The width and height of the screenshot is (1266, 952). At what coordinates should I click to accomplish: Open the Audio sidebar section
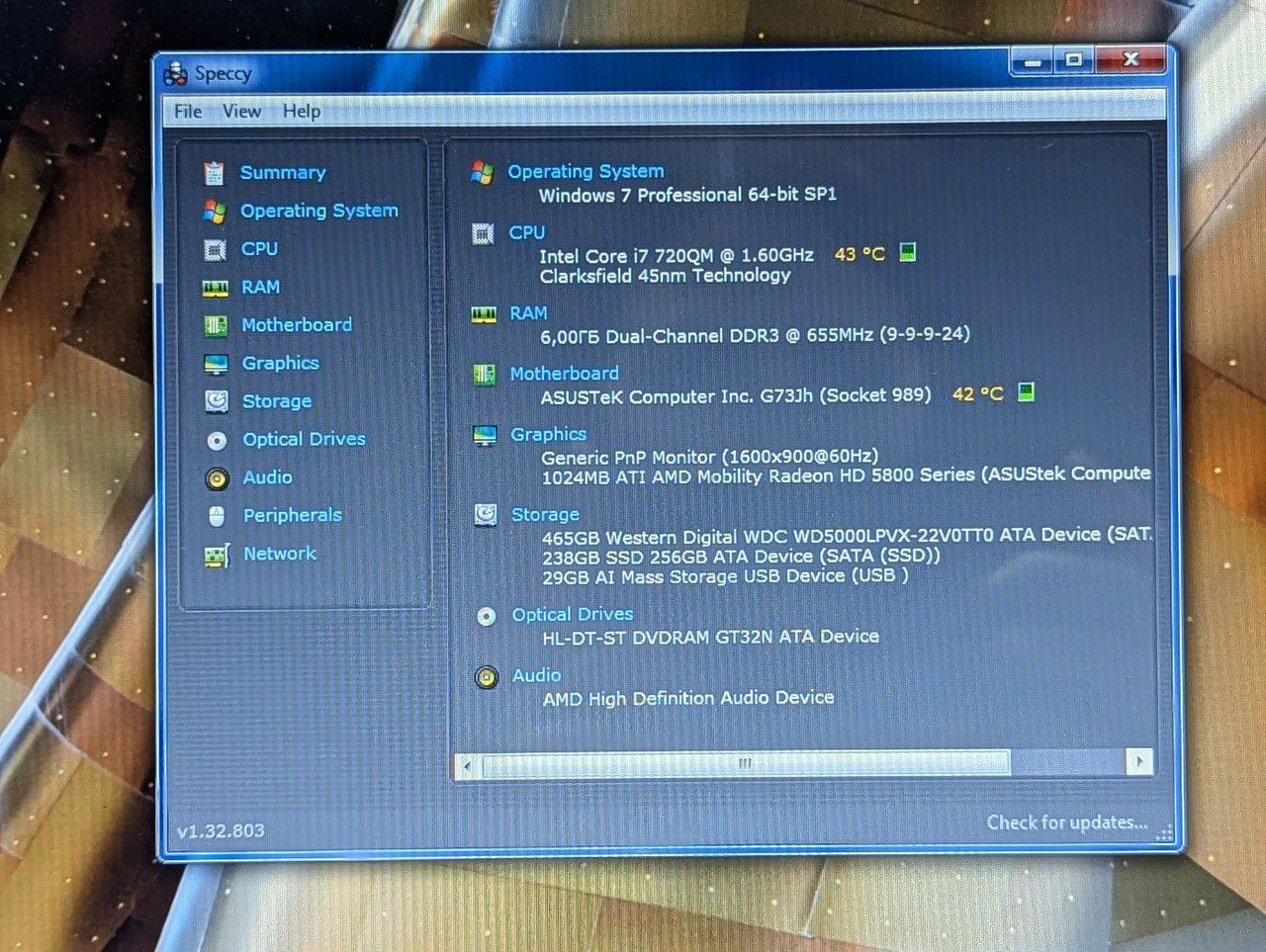tap(268, 477)
